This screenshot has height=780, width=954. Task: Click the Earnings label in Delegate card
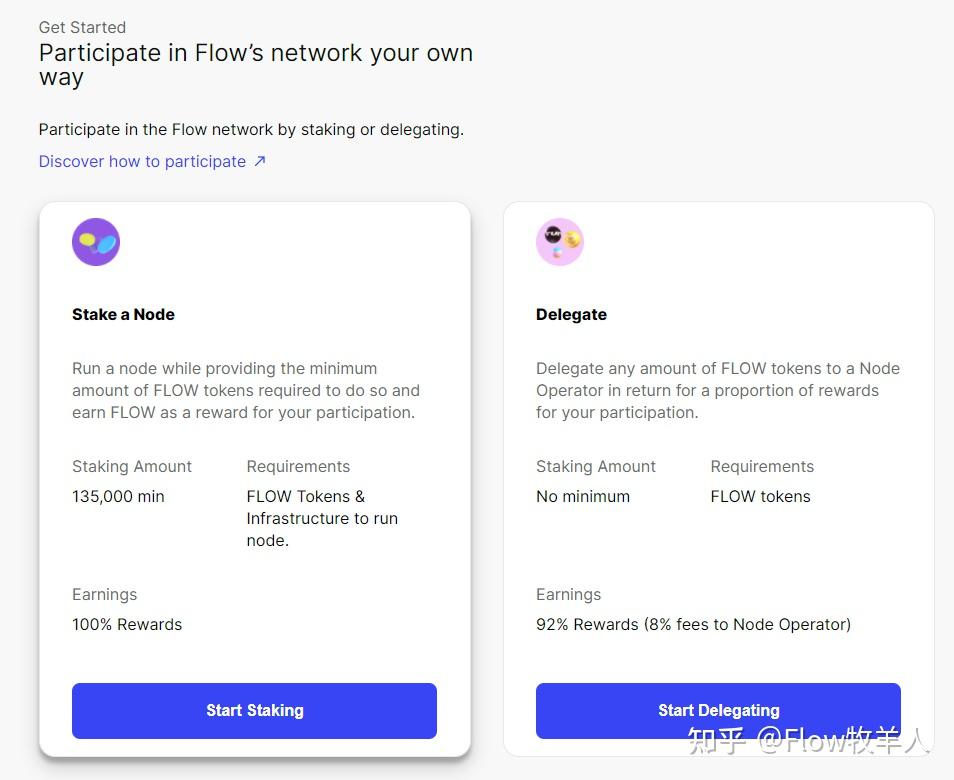pyautogui.click(x=568, y=594)
